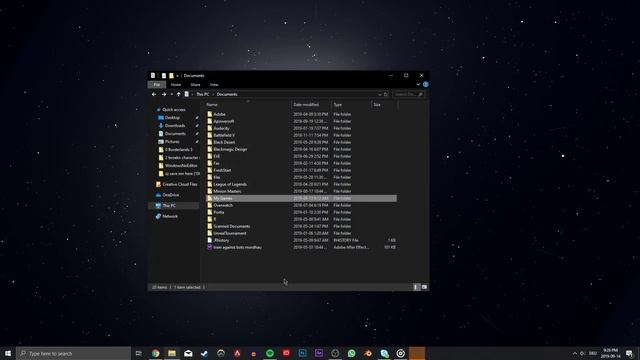
Task: Select Network in the navigation pane
Action: [x=170, y=216]
